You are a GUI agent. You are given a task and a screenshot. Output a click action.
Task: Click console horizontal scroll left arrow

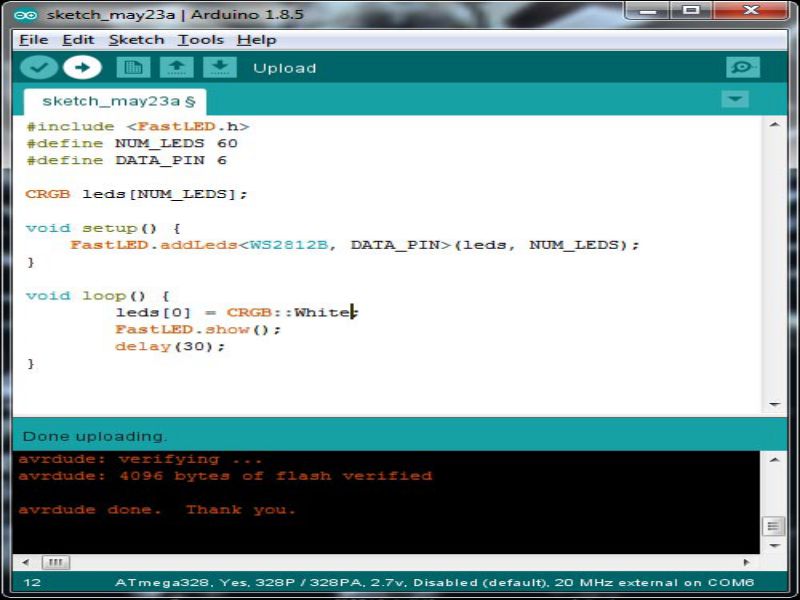tap(26, 562)
